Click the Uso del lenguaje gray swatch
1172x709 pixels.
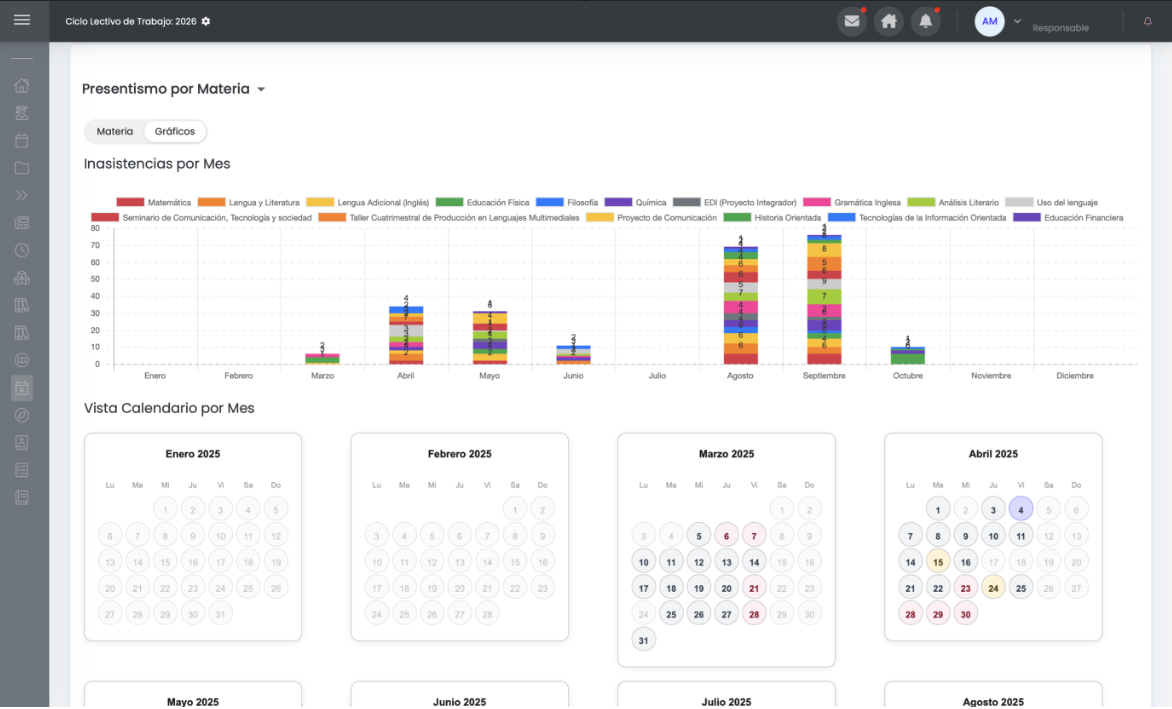click(x=1019, y=202)
